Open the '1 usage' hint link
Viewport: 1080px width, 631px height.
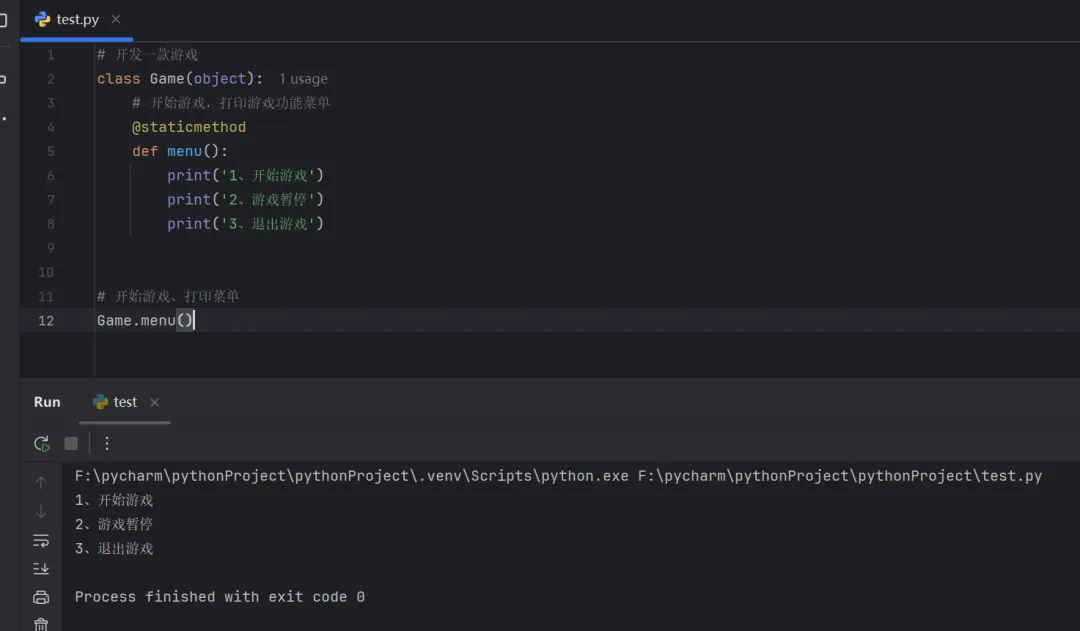pyautogui.click(x=303, y=79)
